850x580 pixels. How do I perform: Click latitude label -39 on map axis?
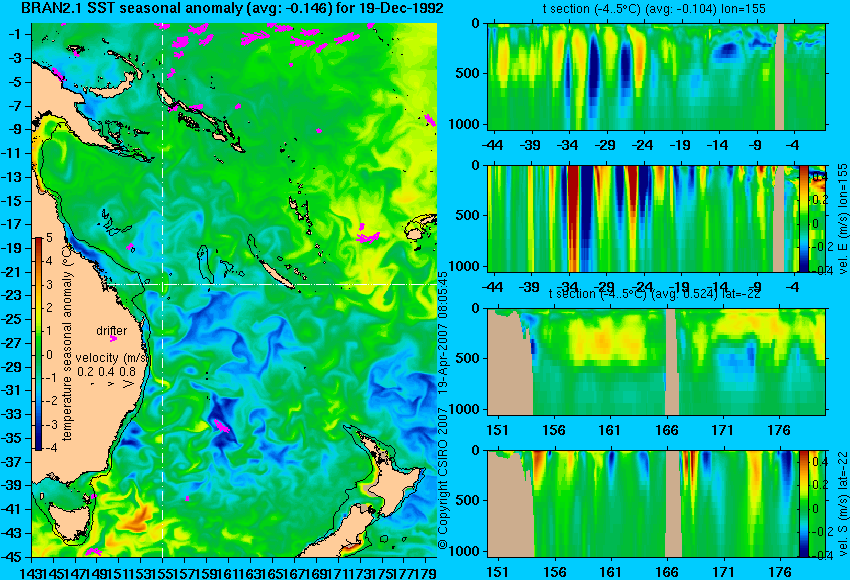point(11,485)
